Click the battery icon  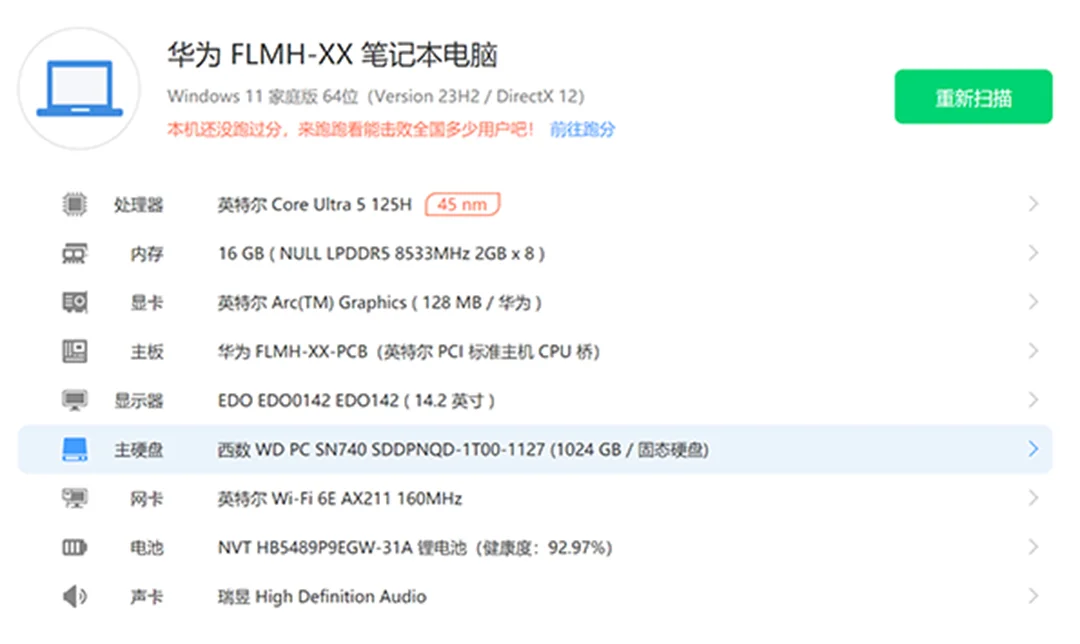point(75,547)
